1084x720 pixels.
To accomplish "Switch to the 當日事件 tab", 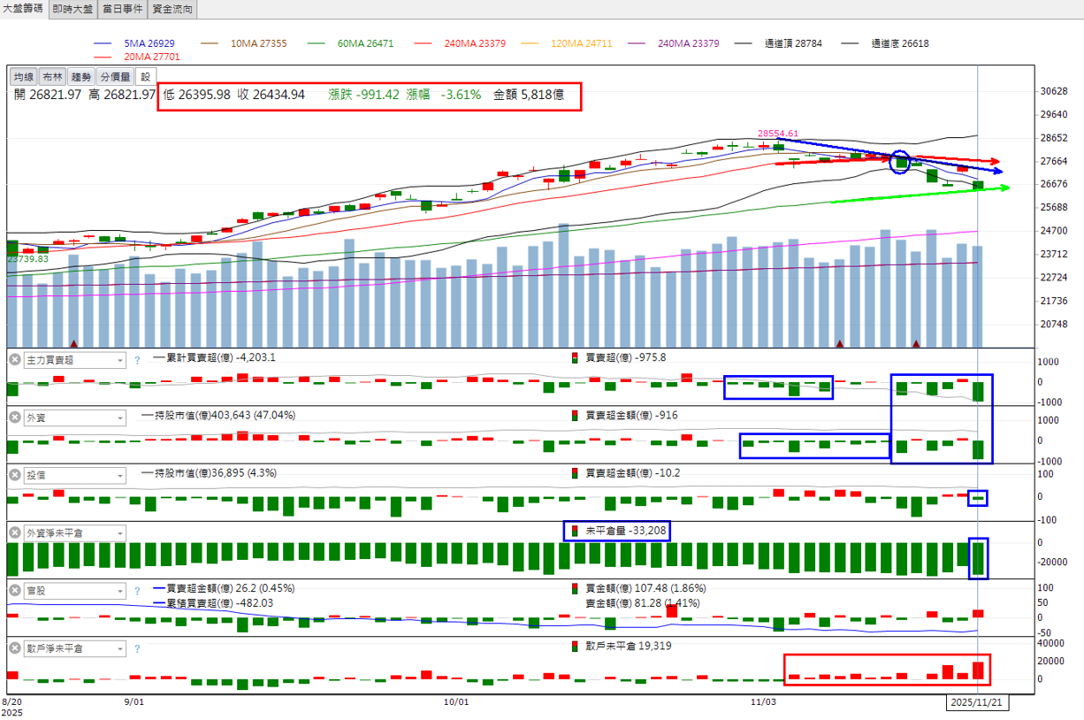I will [123, 9].
